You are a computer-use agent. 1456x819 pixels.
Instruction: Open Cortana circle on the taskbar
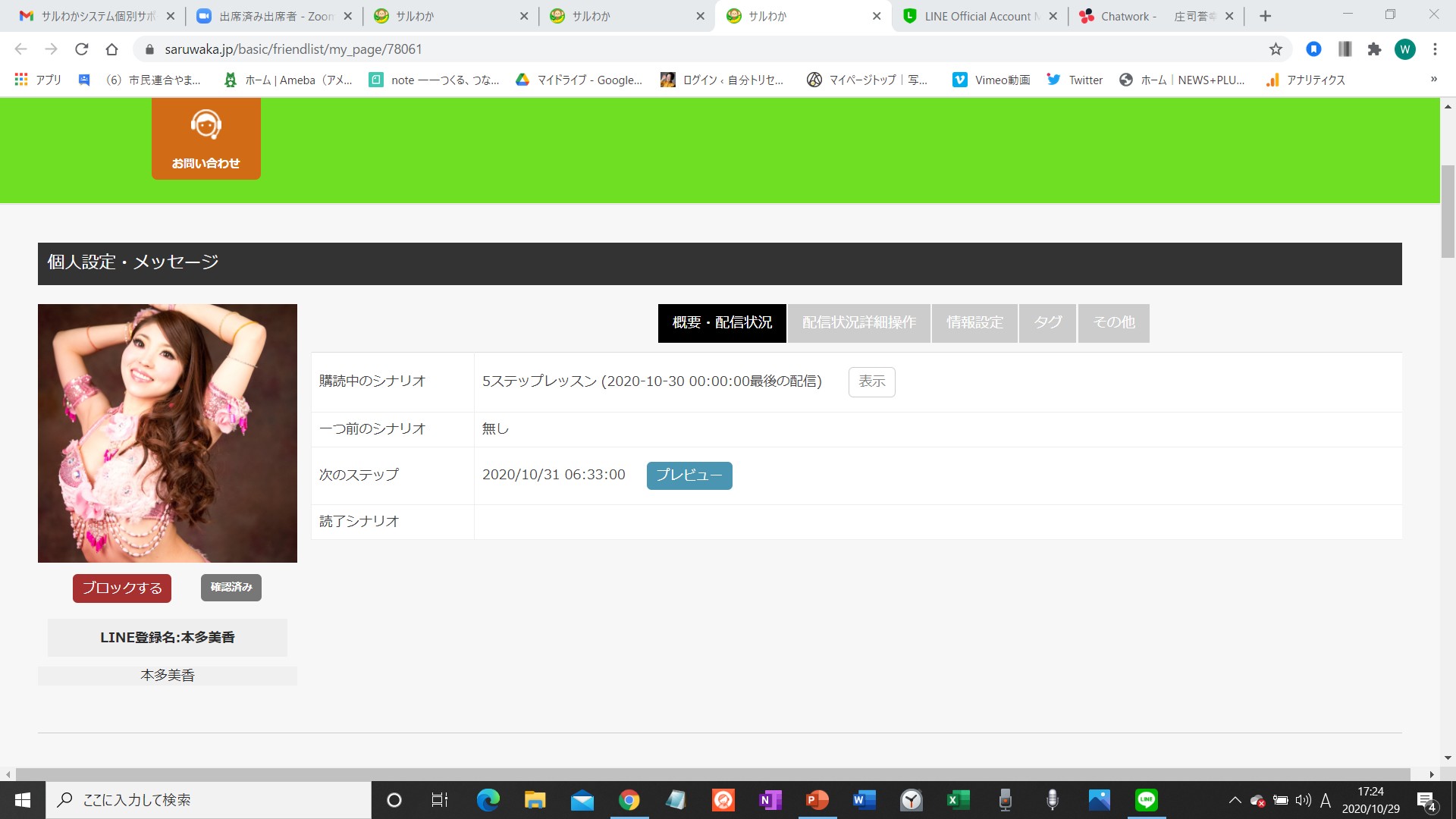click(394, 800)
